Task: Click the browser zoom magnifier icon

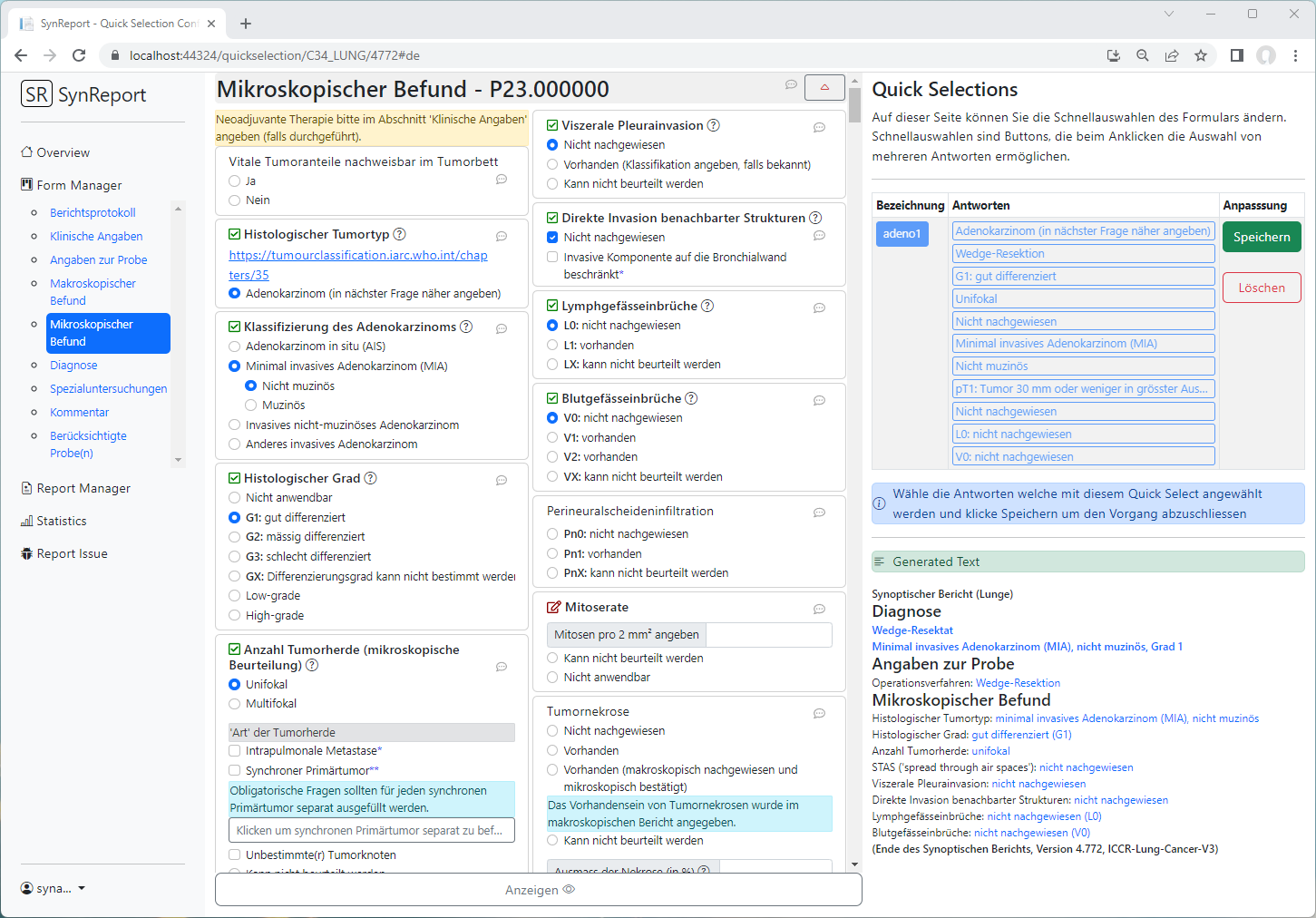Action: click(1143, 55)
